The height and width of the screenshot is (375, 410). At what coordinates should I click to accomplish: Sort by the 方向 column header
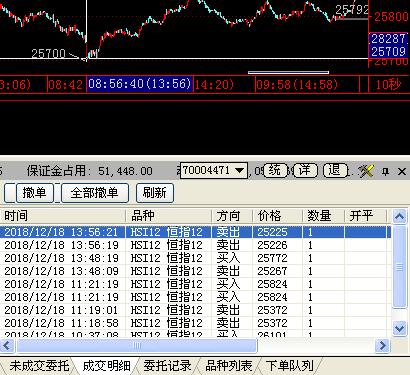tap(232, 216)
